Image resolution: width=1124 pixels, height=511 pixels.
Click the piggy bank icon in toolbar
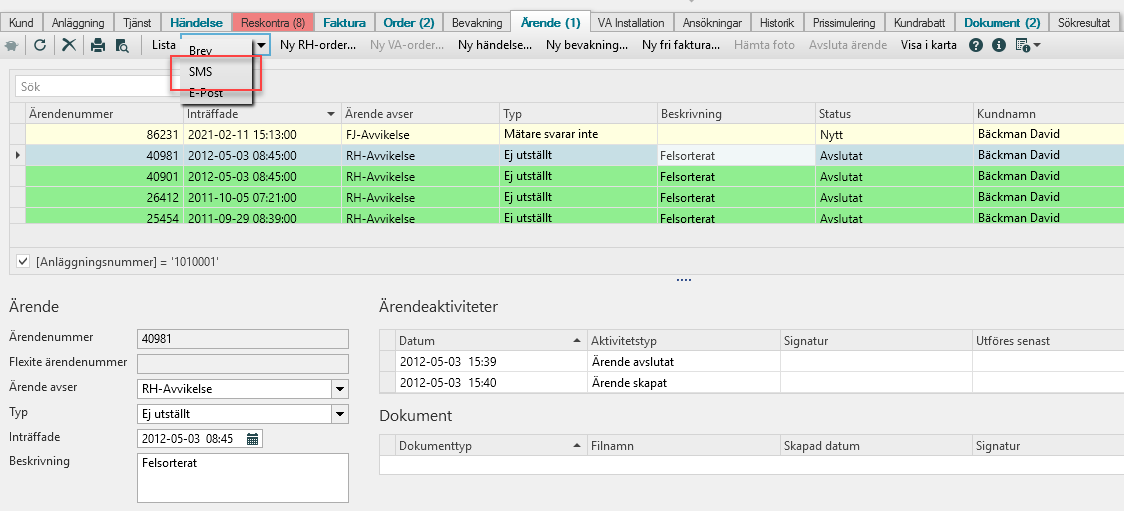click(x=12, y=45)
